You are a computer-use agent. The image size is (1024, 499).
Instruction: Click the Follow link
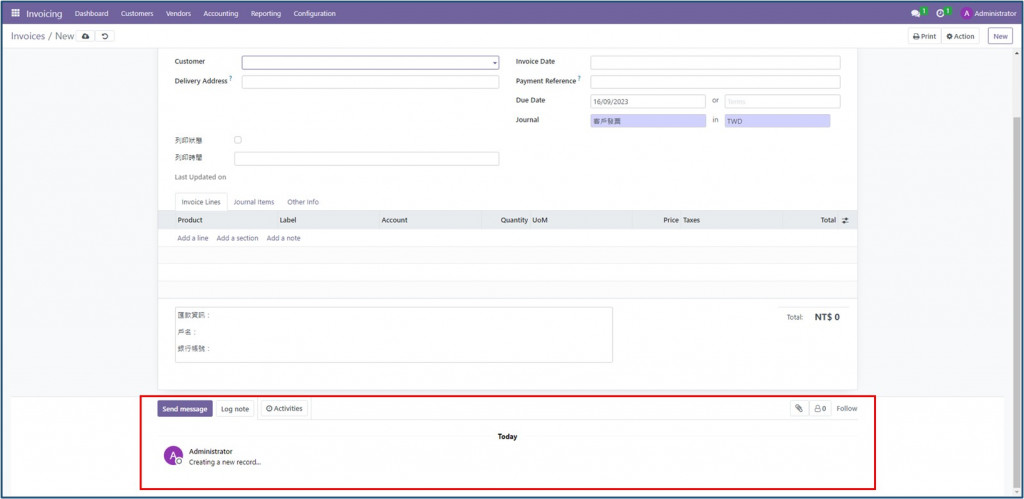coord(846,408)
